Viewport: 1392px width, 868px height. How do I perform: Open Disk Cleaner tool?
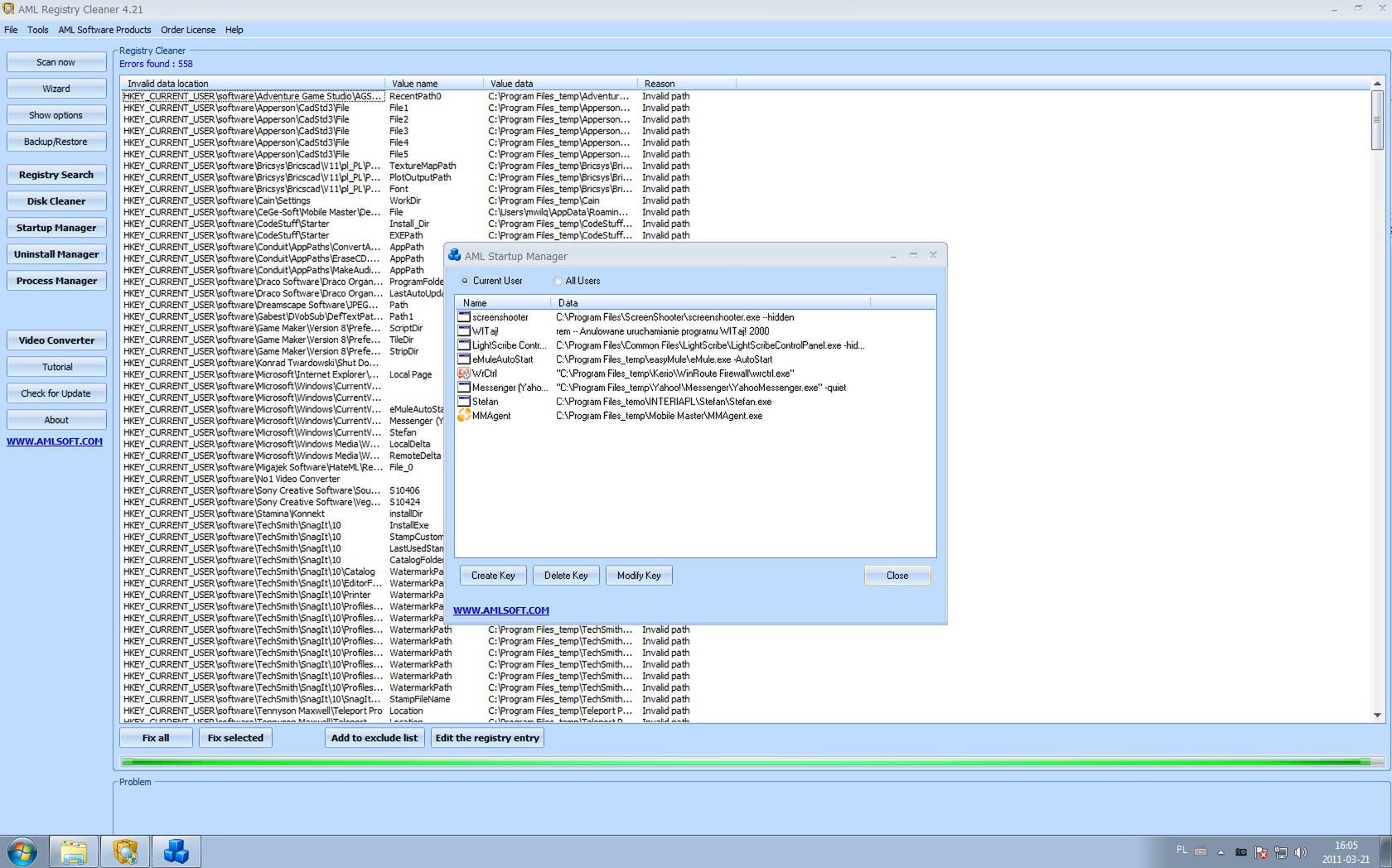(56, 201)
